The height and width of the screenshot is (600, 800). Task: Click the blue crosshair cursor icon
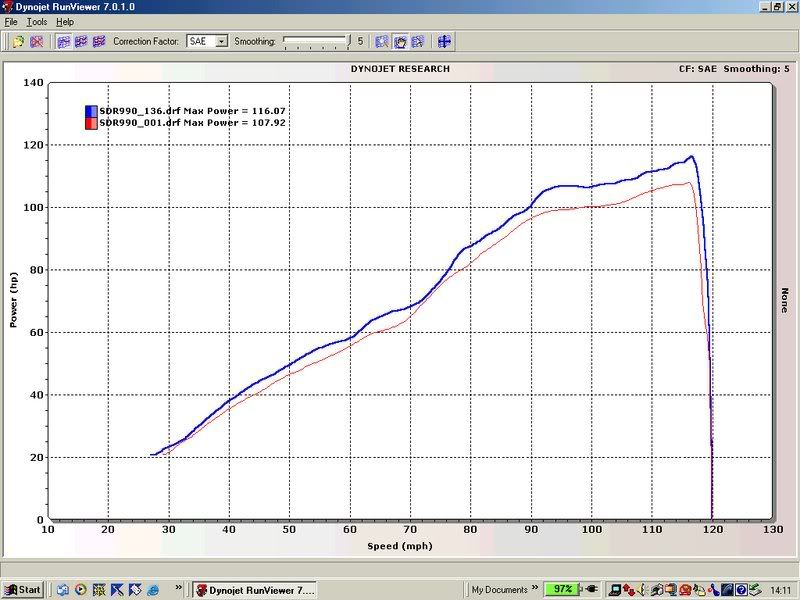[444, 42]
